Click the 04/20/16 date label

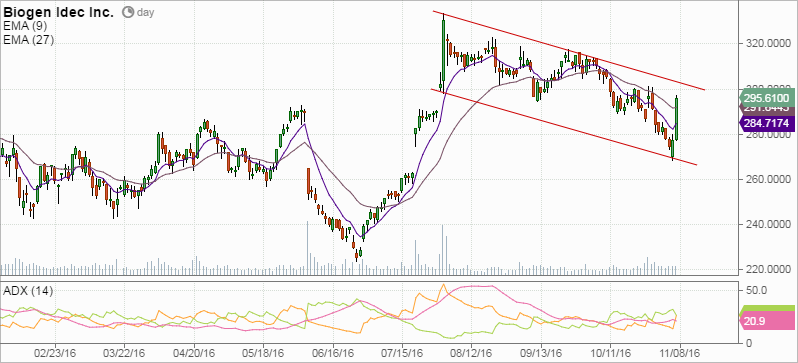pos(194,353)
